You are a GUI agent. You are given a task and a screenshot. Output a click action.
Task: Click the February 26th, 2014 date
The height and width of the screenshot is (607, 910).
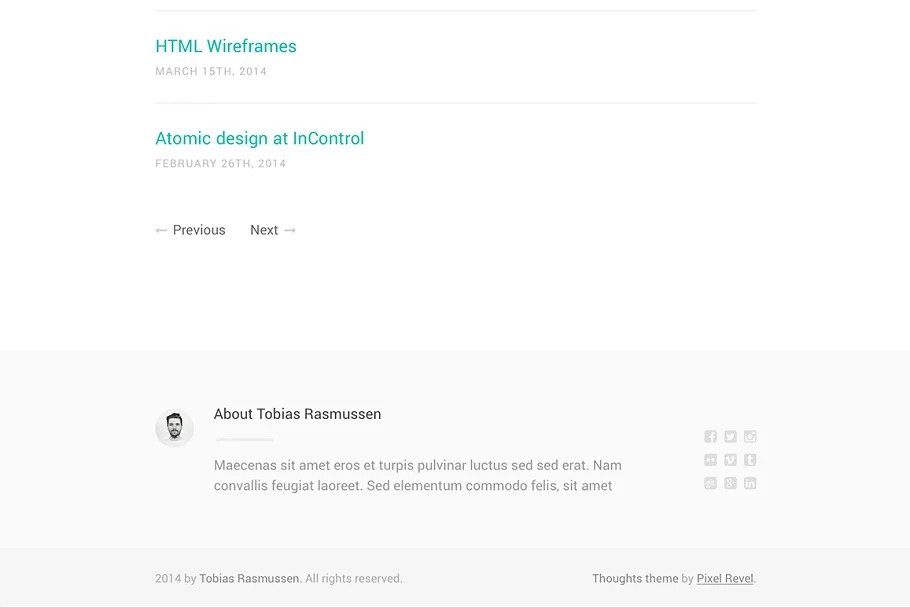[x=221, y=164]
